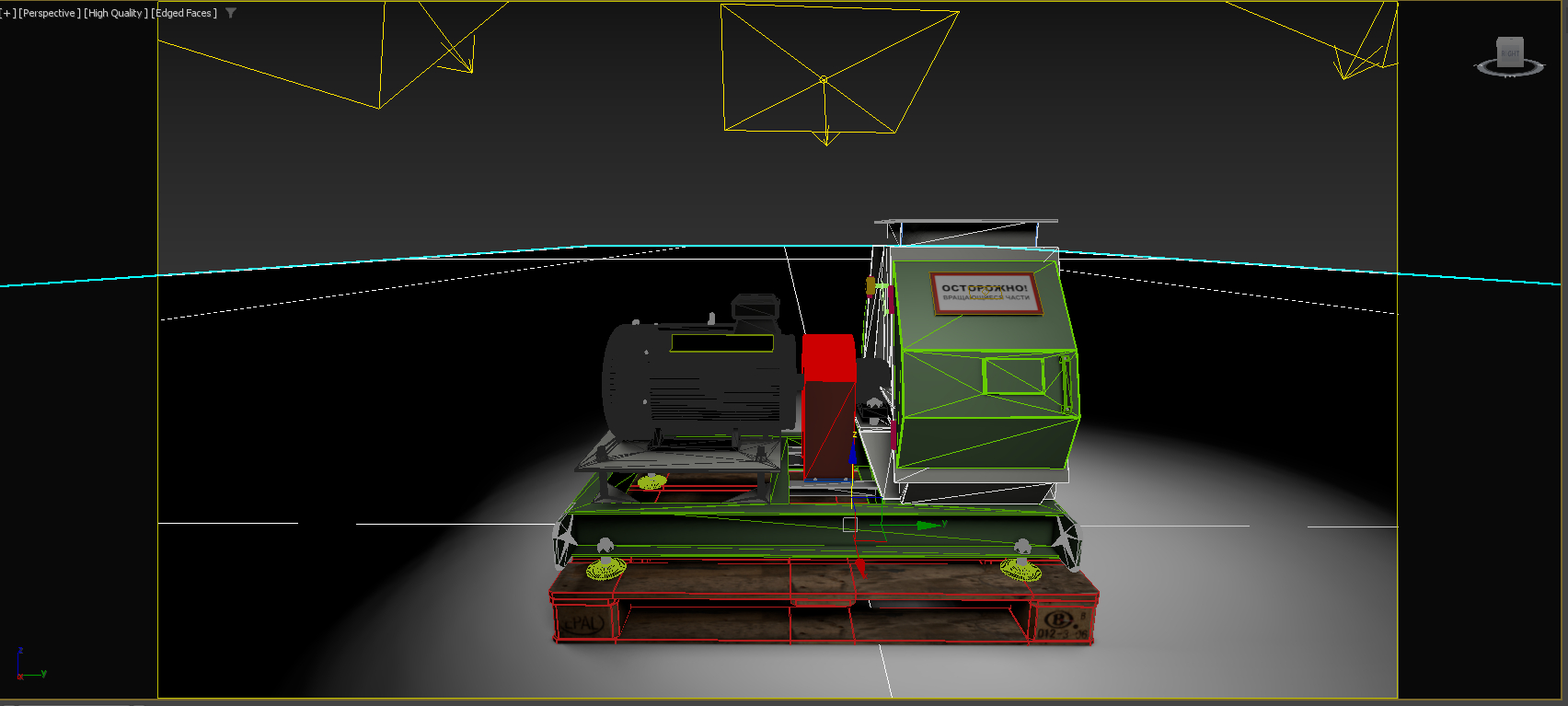The image size is (1568, 706).
Task: Open the Perspective point-of-view menu
Action: point(50,13)
